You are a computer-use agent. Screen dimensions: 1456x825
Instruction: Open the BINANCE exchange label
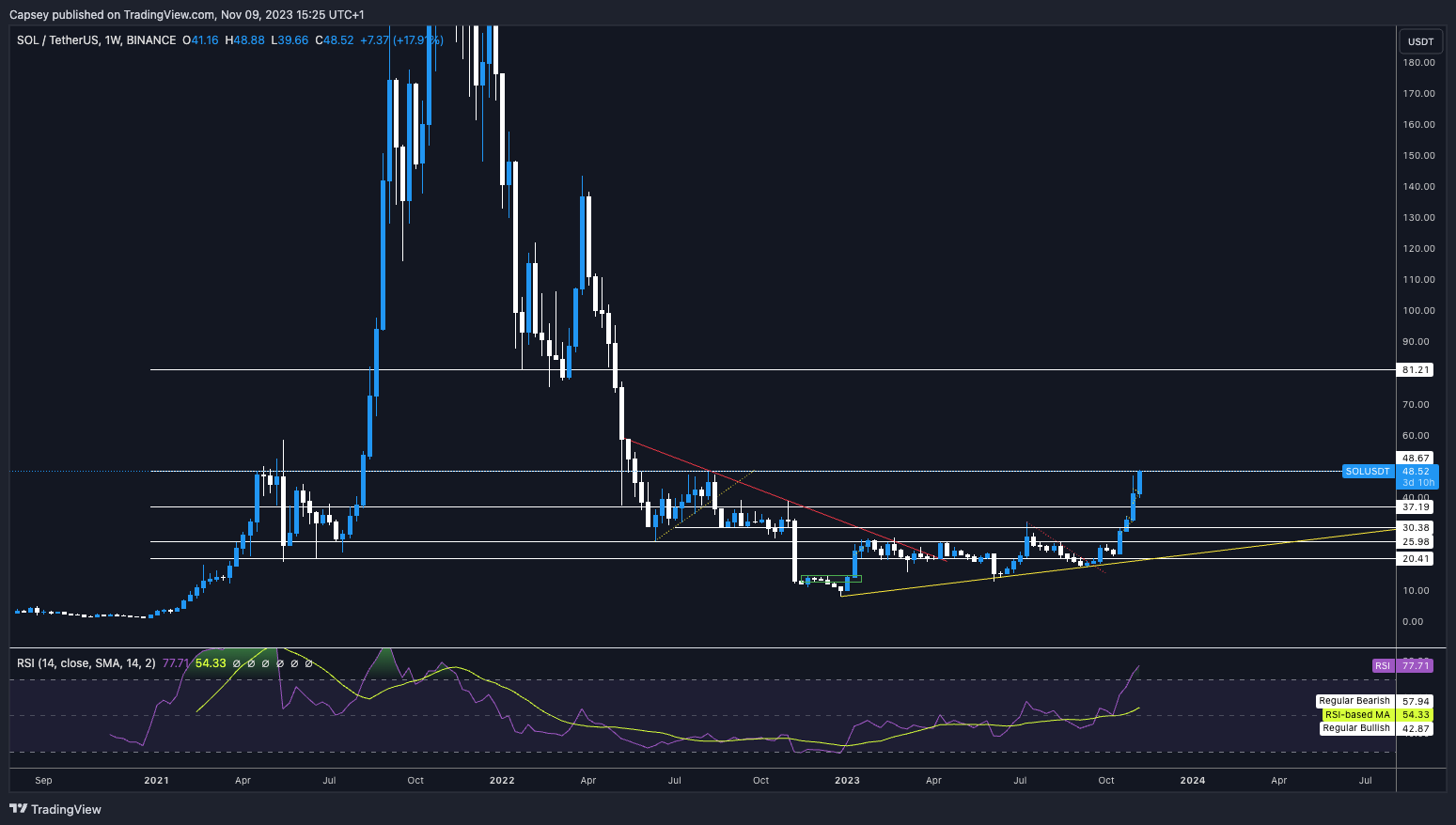point(150,40)
